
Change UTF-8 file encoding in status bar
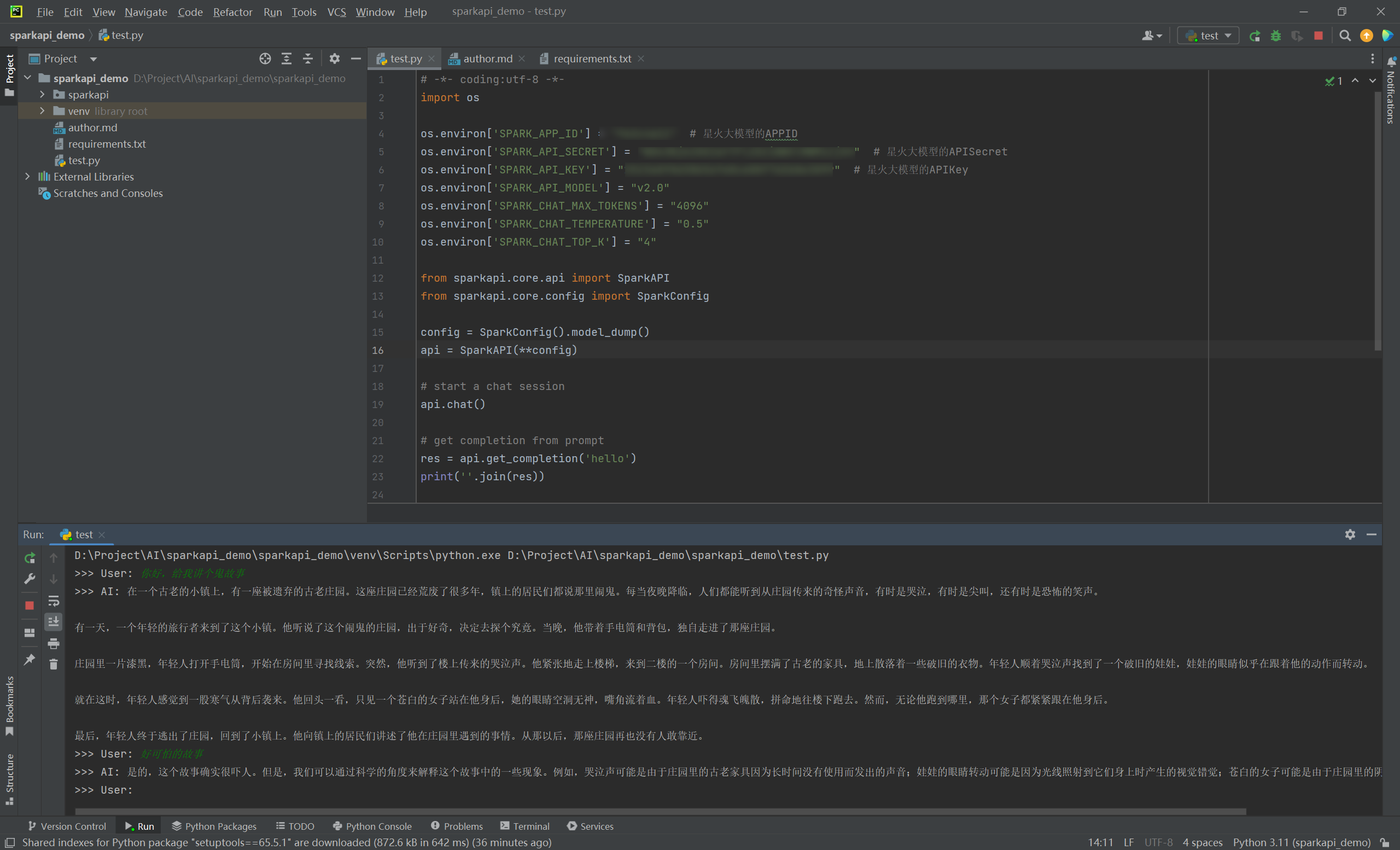click(1158, 842)
